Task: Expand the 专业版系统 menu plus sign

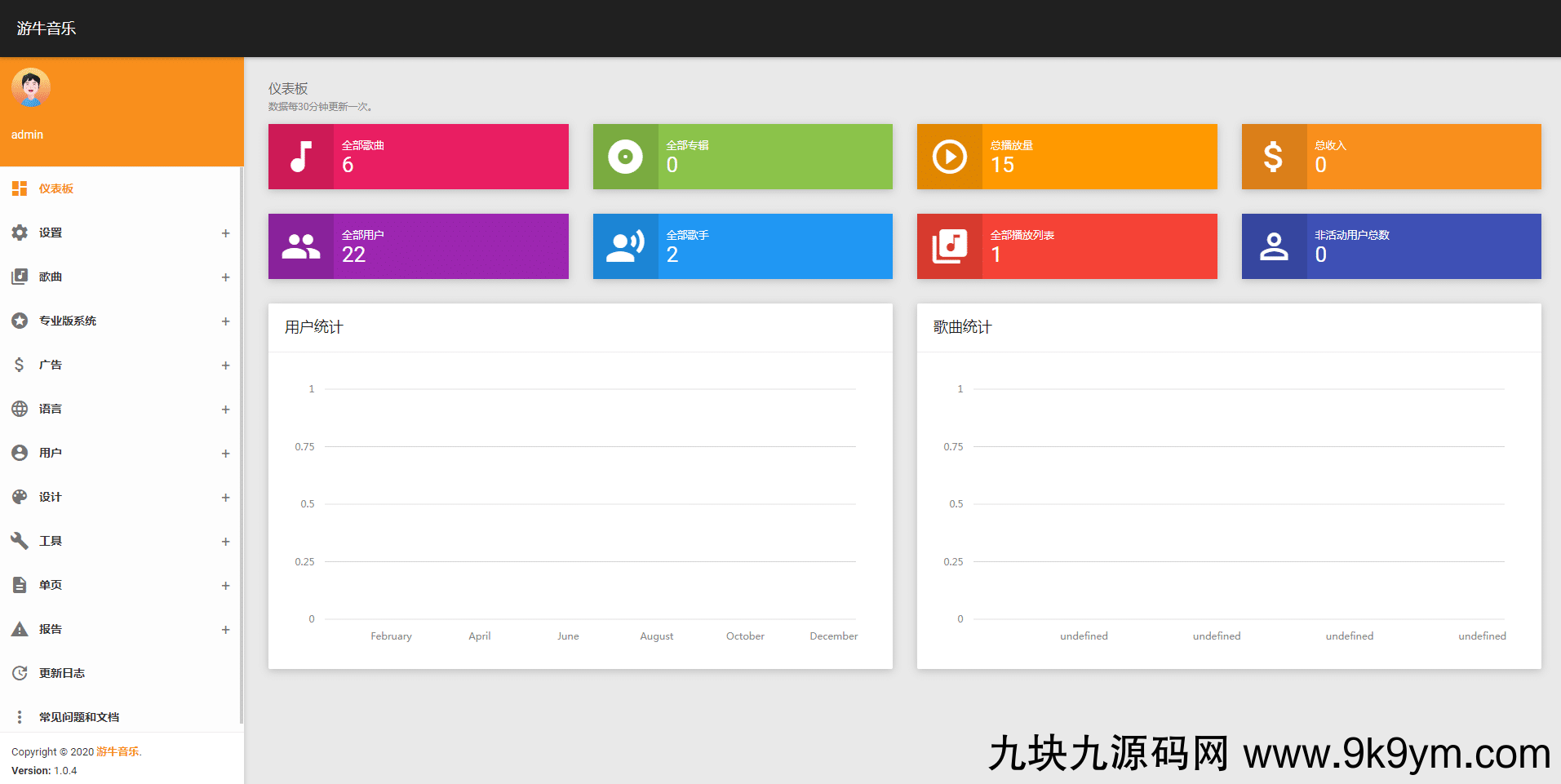Action: 225,321
